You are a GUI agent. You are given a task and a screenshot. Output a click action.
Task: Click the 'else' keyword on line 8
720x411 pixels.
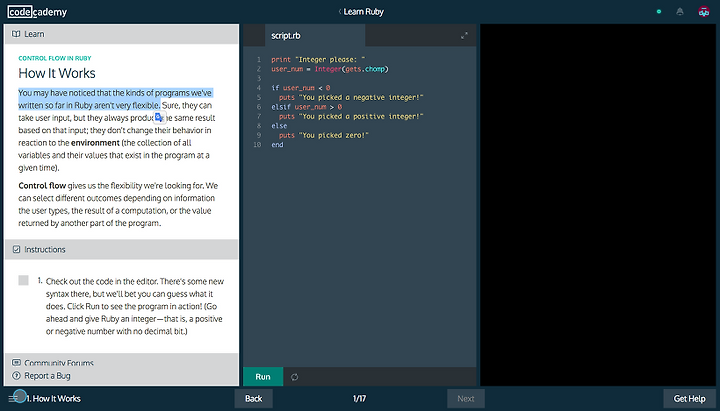coord(279,126)
